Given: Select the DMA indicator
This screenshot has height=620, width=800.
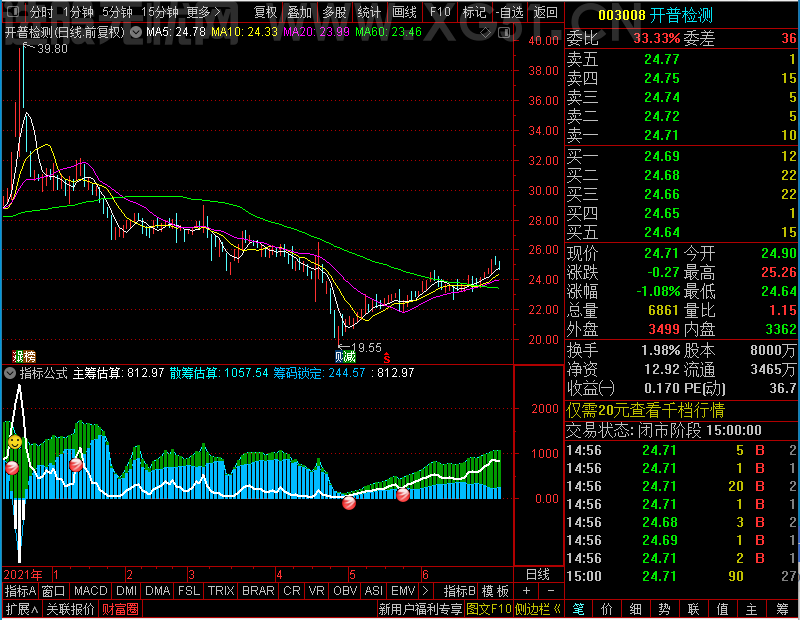Looking at the screenshot, I should point(157,591).
